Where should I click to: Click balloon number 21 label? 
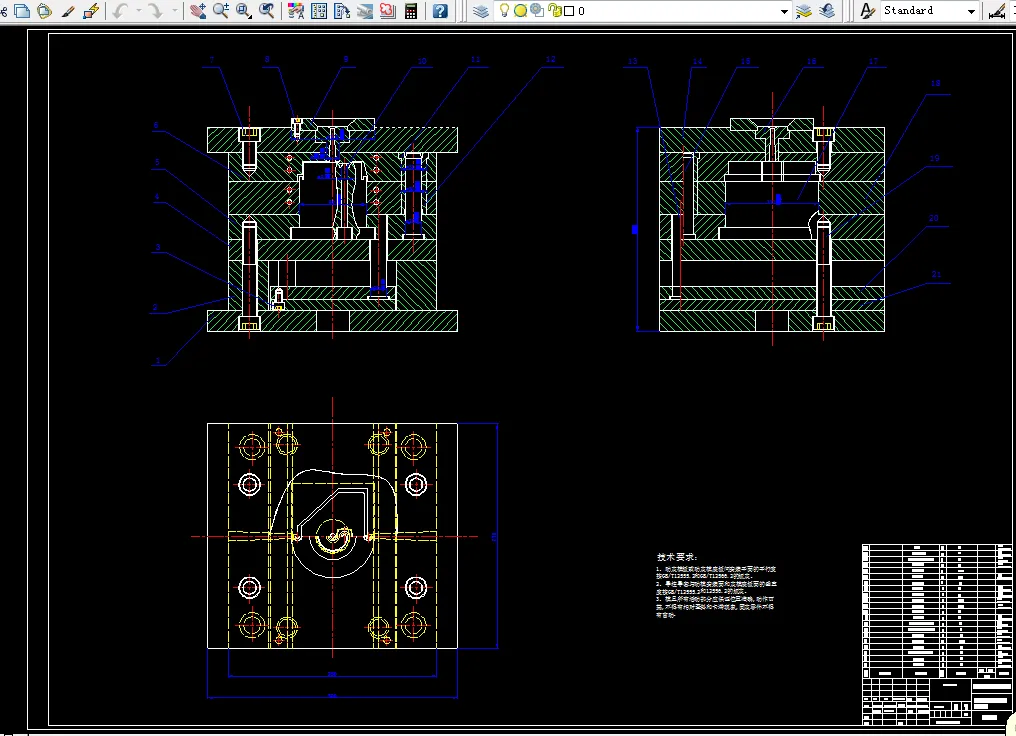936,274
